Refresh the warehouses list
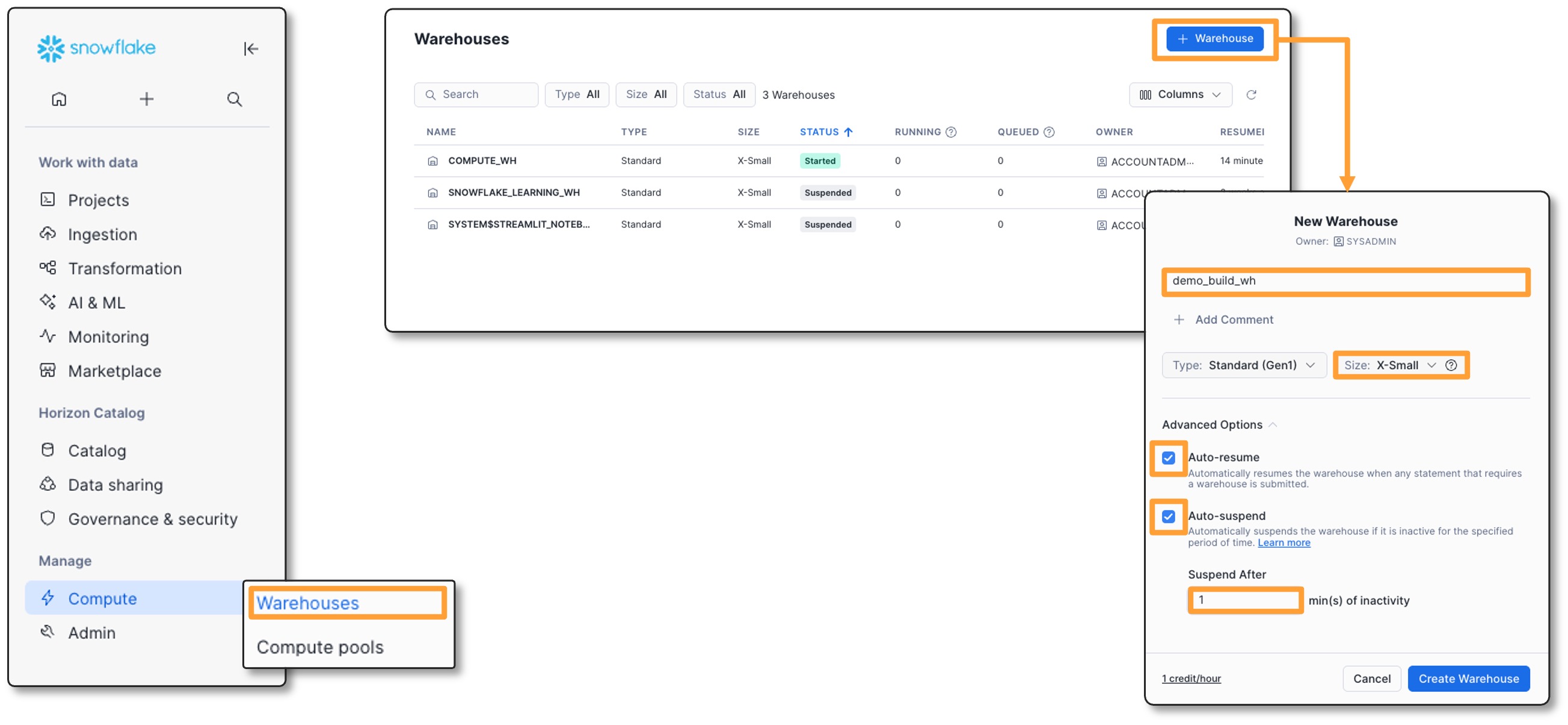This screenshot has width=1568, height=725. click(x=1251, y=94)
